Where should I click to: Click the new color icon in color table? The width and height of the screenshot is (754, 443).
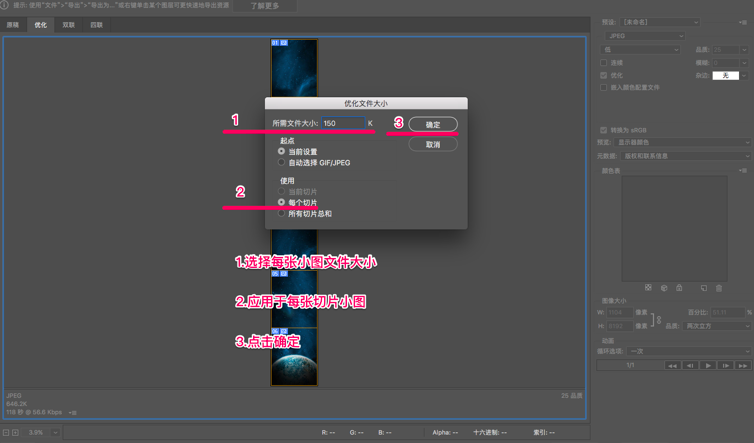pos(703,288)
